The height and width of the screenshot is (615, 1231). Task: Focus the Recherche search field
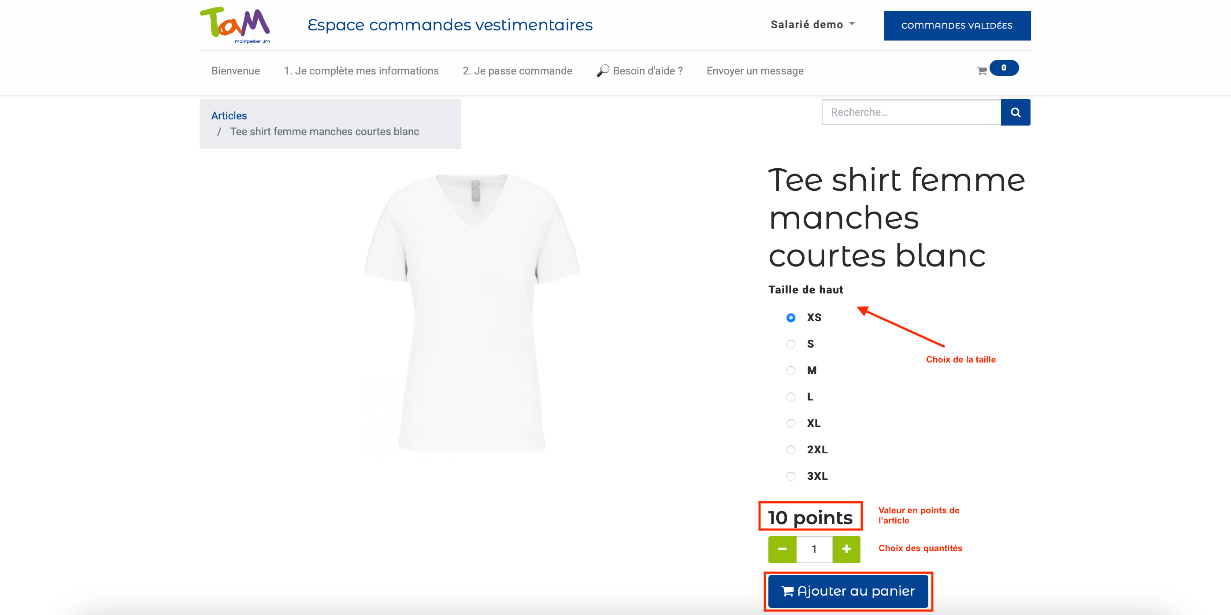(911, 113)
